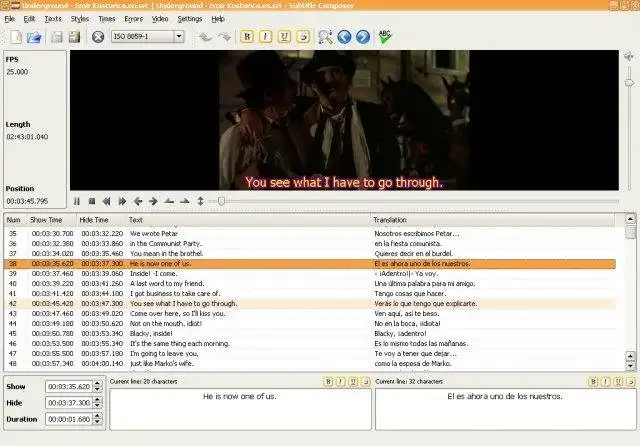This screenshot has height=446, width=640.
Task: Click the 'He is now one of us.' edit box
Action: 240,409
